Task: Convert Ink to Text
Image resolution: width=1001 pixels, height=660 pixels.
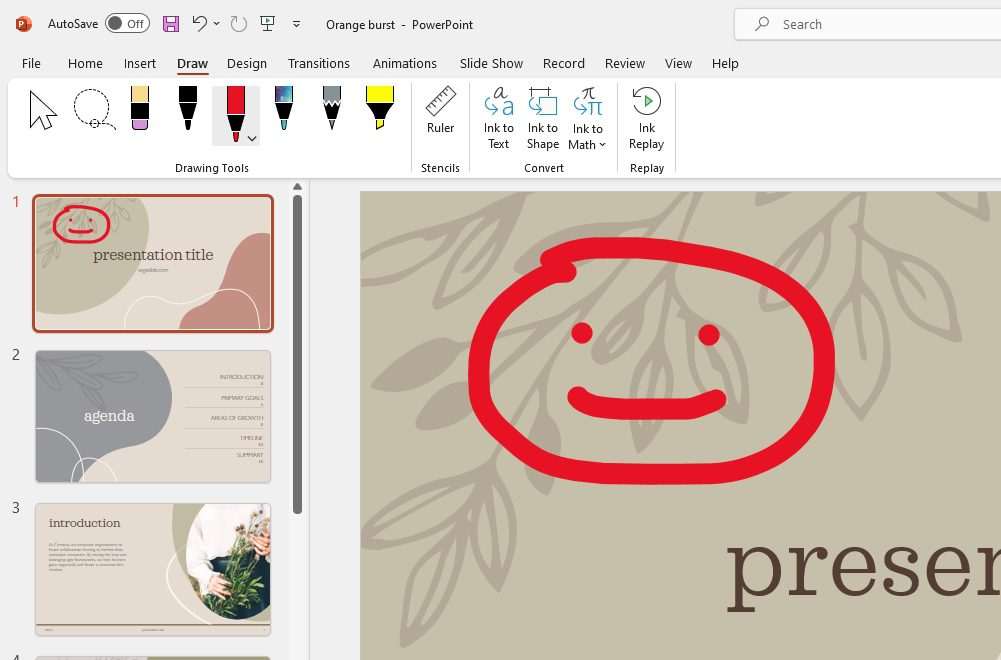Action: [x=499, y=119]
